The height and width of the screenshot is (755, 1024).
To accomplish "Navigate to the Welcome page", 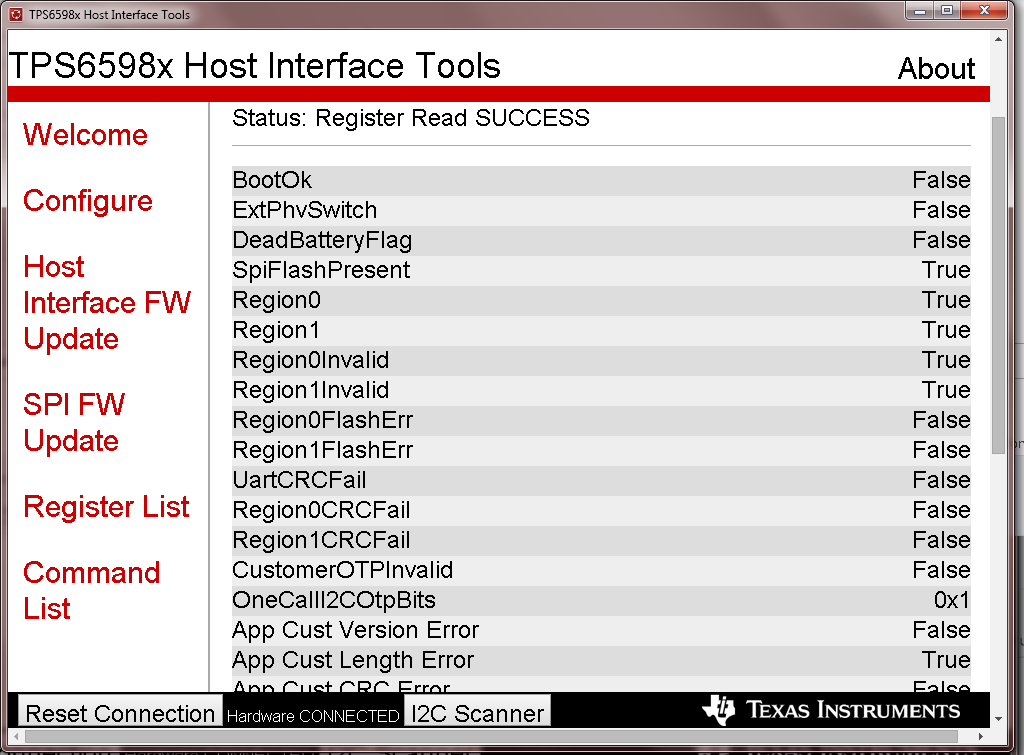I will click(x=84, y=135).
